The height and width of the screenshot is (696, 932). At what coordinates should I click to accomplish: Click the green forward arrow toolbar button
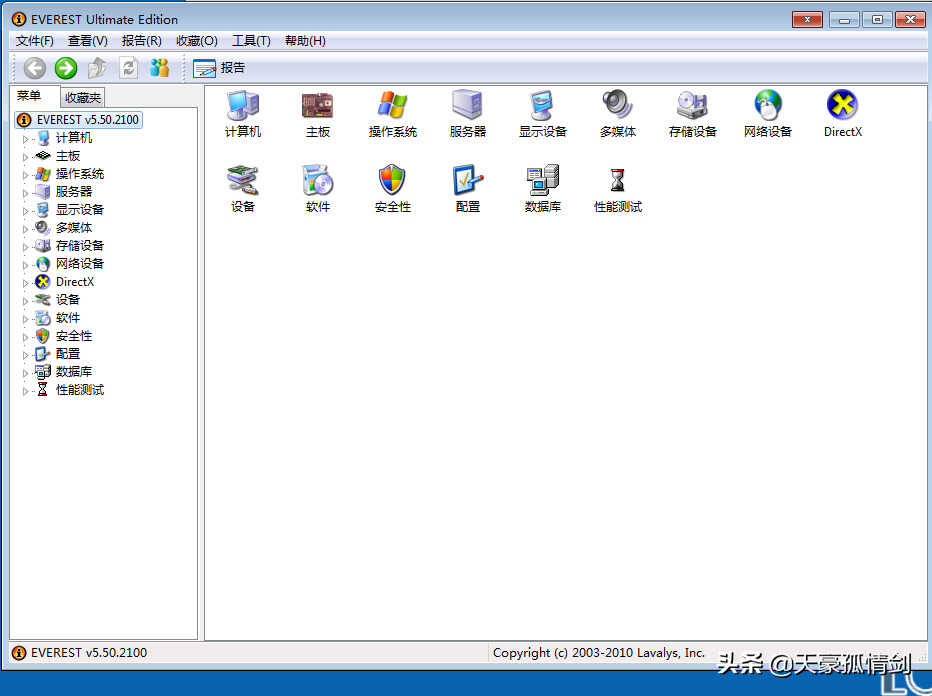click(x=66, y=68)
